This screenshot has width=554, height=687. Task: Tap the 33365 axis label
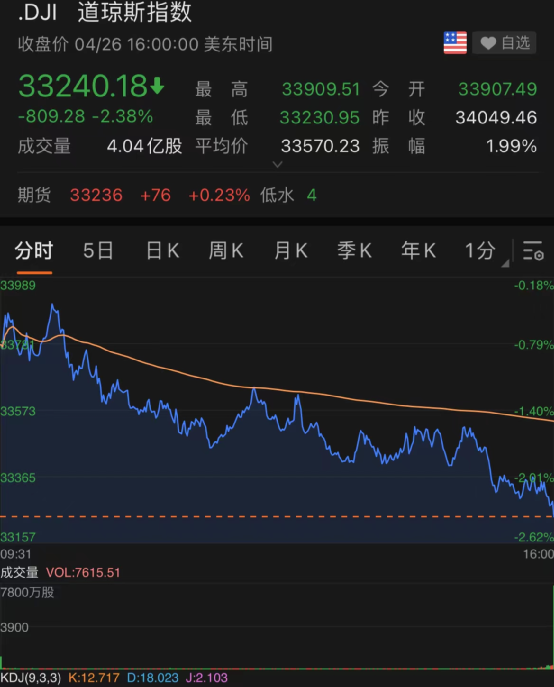click(18, 478)
